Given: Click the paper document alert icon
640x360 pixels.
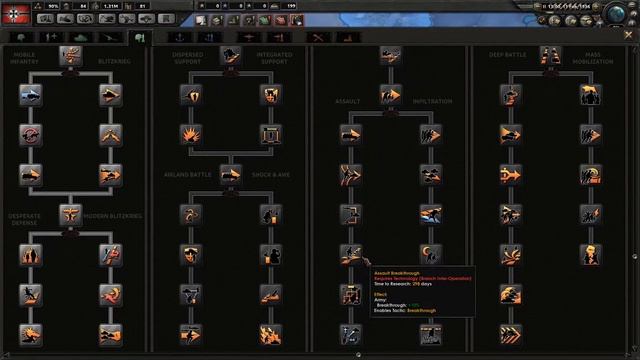Looking at the screenshot, I should pos(201,20).
